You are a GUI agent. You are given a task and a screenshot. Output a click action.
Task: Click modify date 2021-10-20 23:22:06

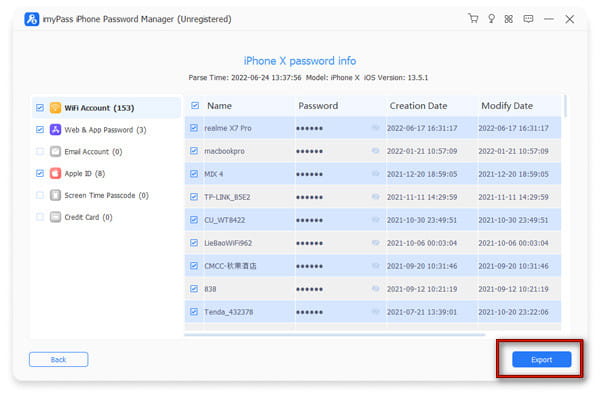click(513, 312)
